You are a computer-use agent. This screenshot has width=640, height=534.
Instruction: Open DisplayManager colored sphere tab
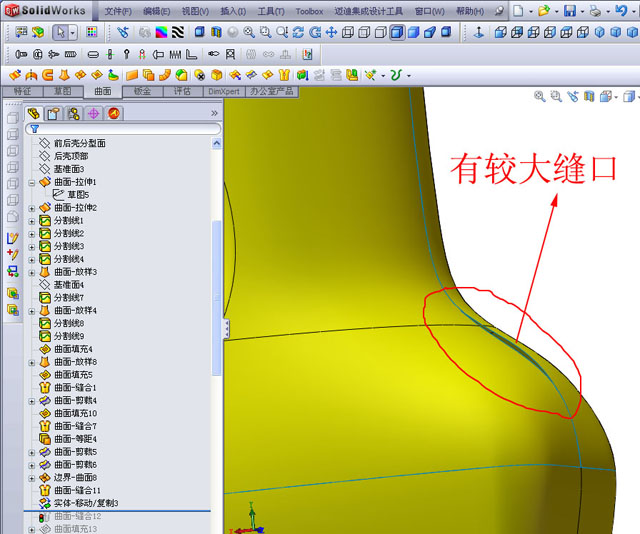coord(113,113)
